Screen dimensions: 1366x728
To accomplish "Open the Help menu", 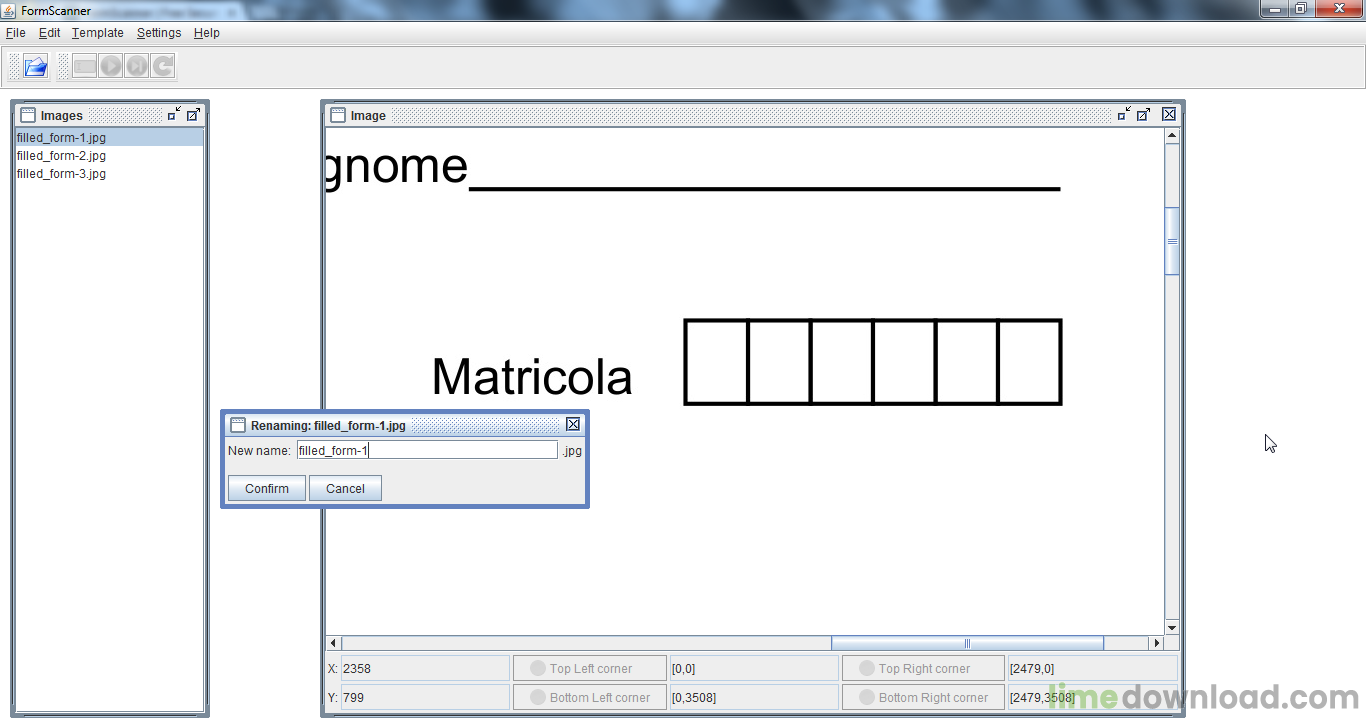I will pyautogui.click(x=207, y=33).
